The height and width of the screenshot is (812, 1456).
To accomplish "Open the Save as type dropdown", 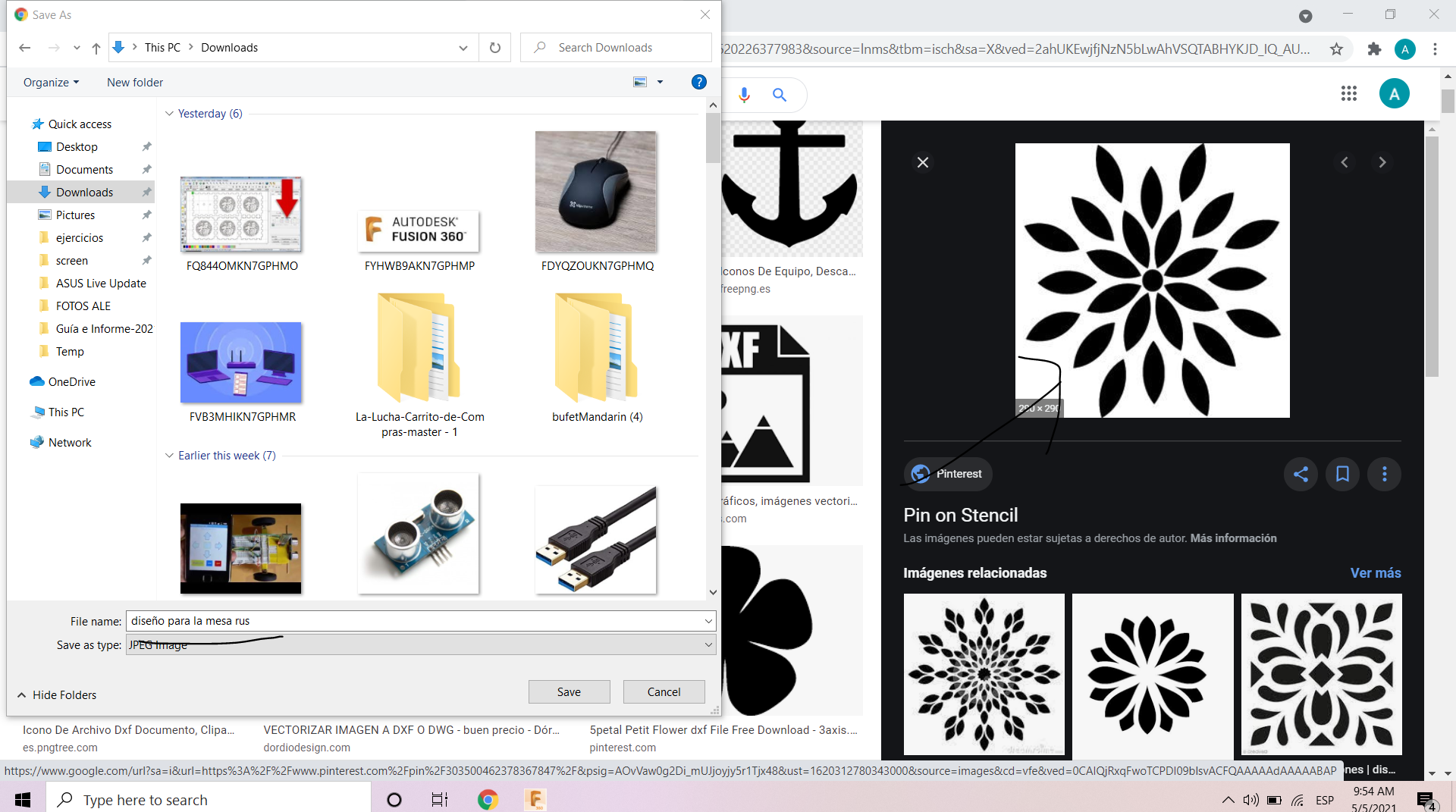I will (x=421, y=644).
